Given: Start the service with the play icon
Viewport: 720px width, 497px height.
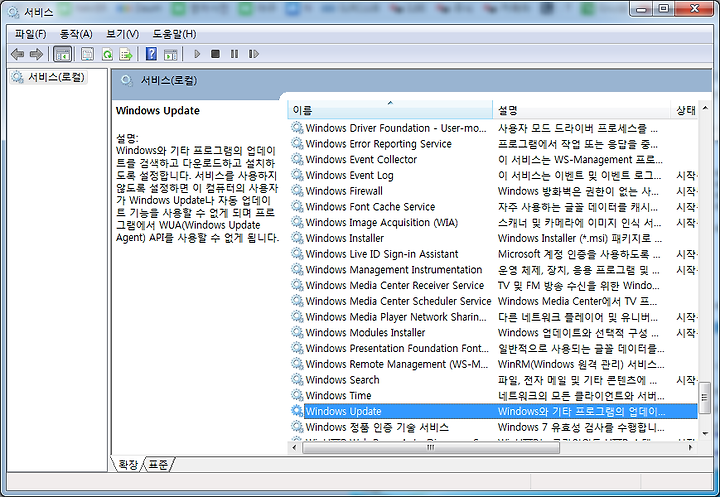Looking at the screenshot, I should 197,54.
